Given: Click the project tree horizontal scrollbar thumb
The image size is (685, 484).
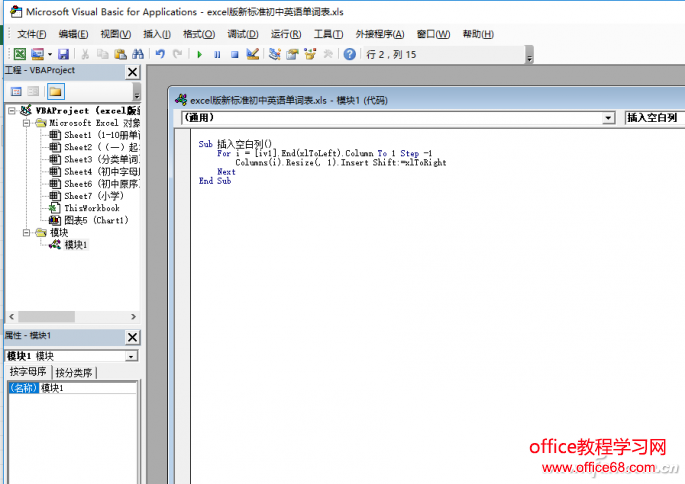Looking at the screenshot, I should click(x=46, y=316).
